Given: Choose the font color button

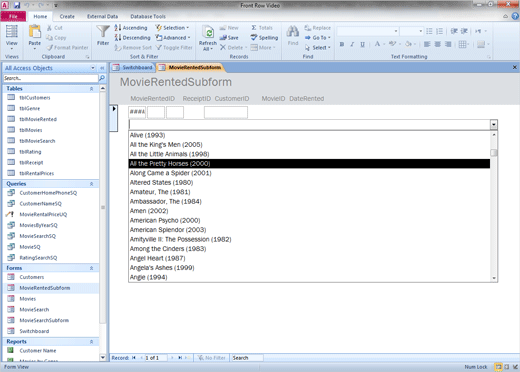Looking at the screenshot, I should (x=377, y=44).
